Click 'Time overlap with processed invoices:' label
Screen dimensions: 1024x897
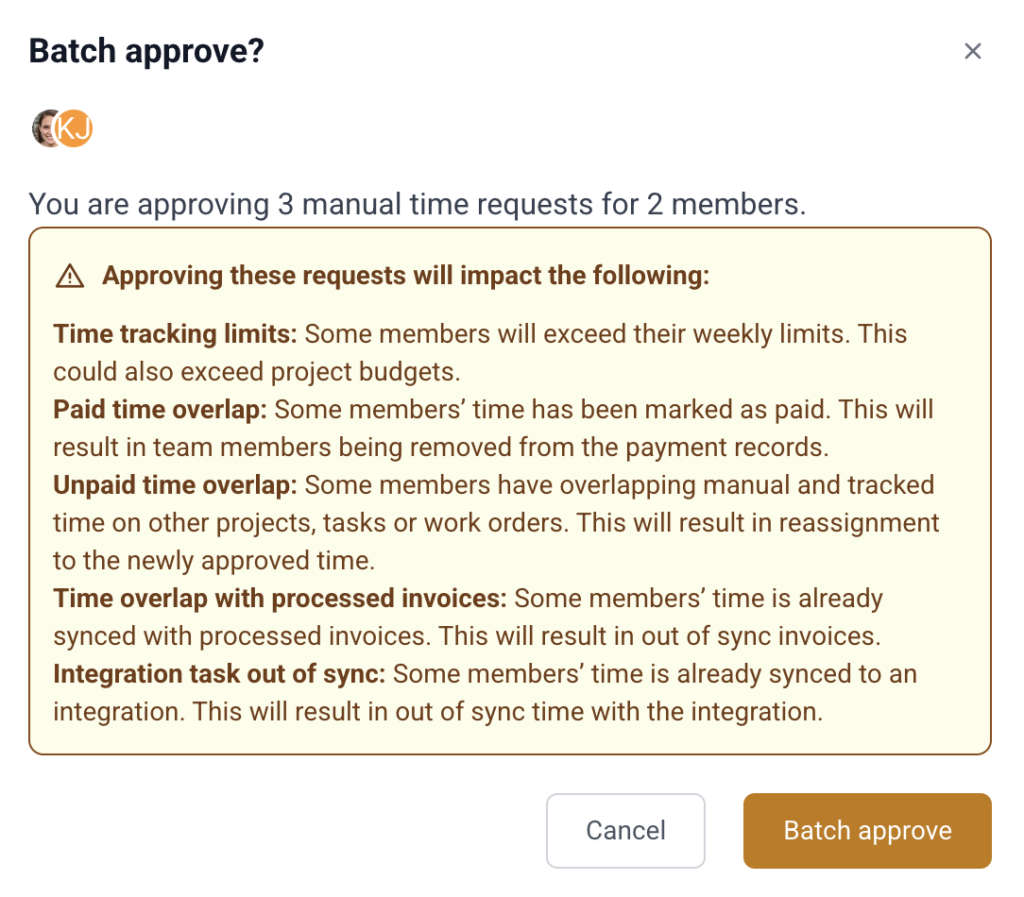280,599
